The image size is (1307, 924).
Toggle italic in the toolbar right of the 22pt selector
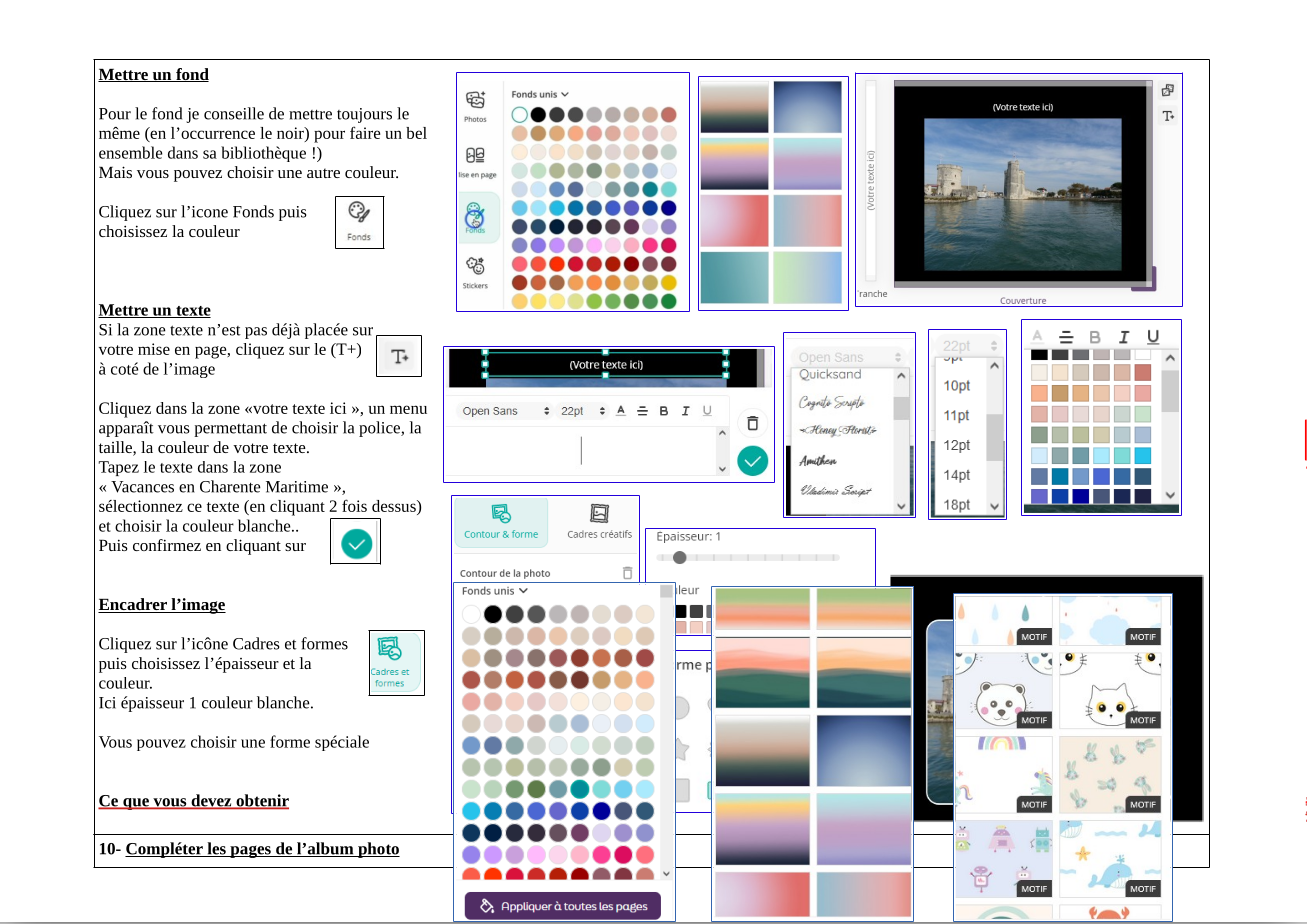tap(685, 411)
